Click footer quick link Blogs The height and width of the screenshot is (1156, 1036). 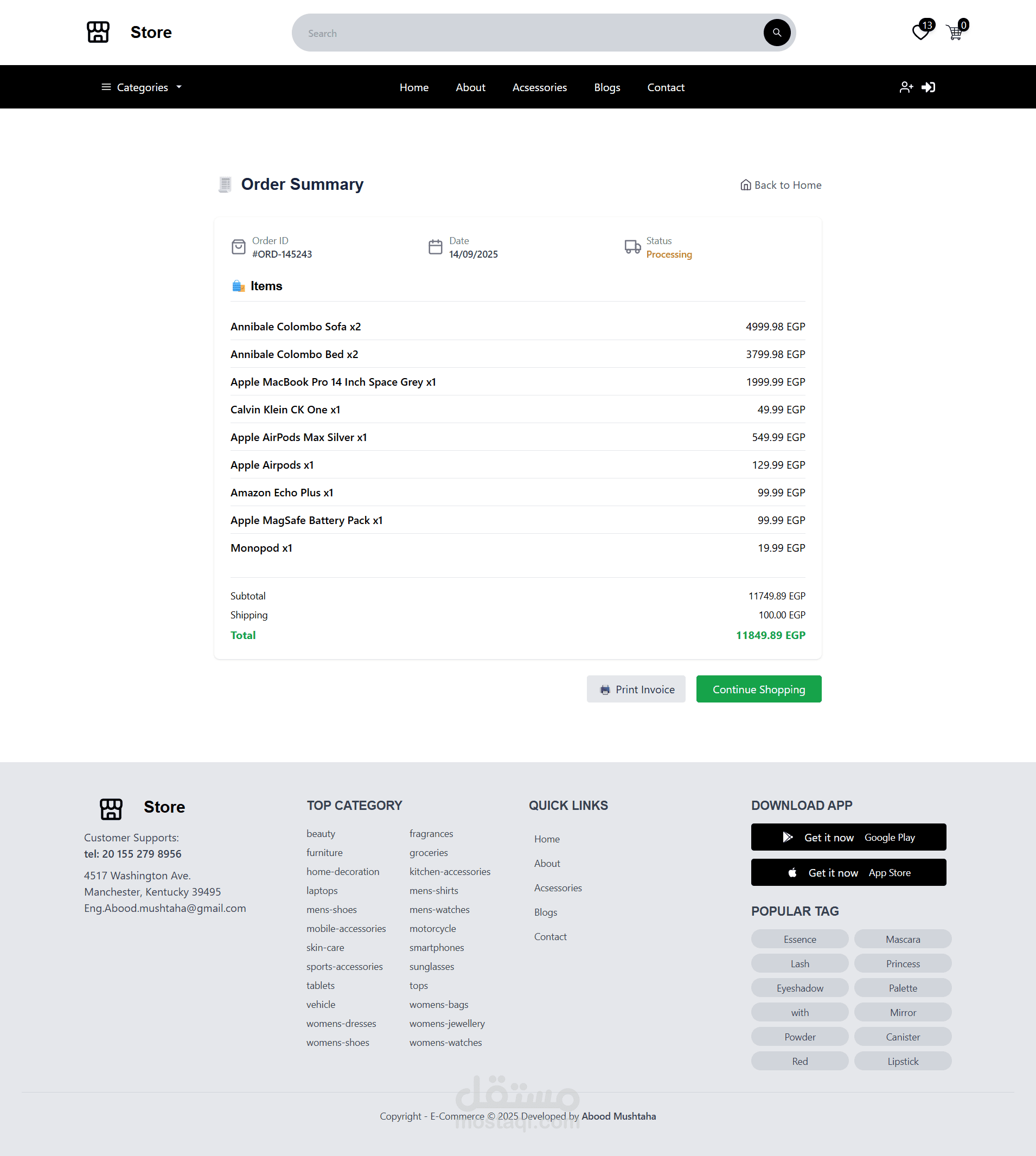pos(545,912)
